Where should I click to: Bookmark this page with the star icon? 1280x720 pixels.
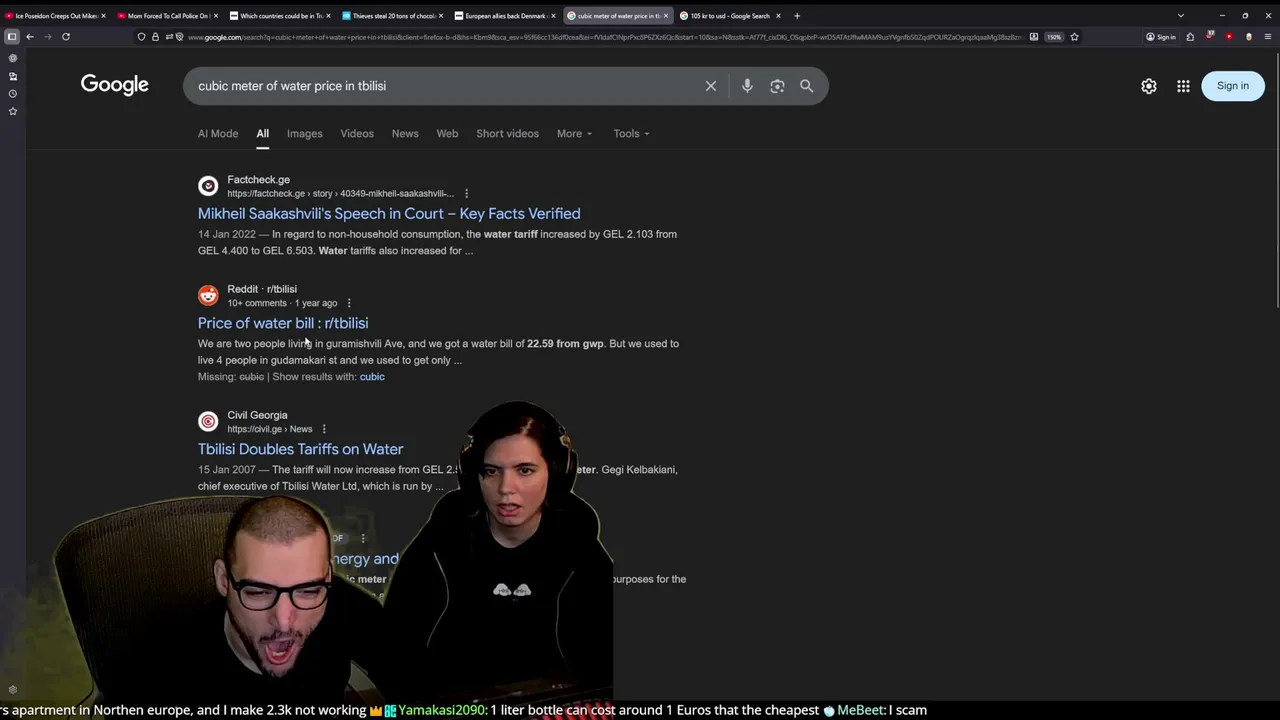click(1074, 37)
